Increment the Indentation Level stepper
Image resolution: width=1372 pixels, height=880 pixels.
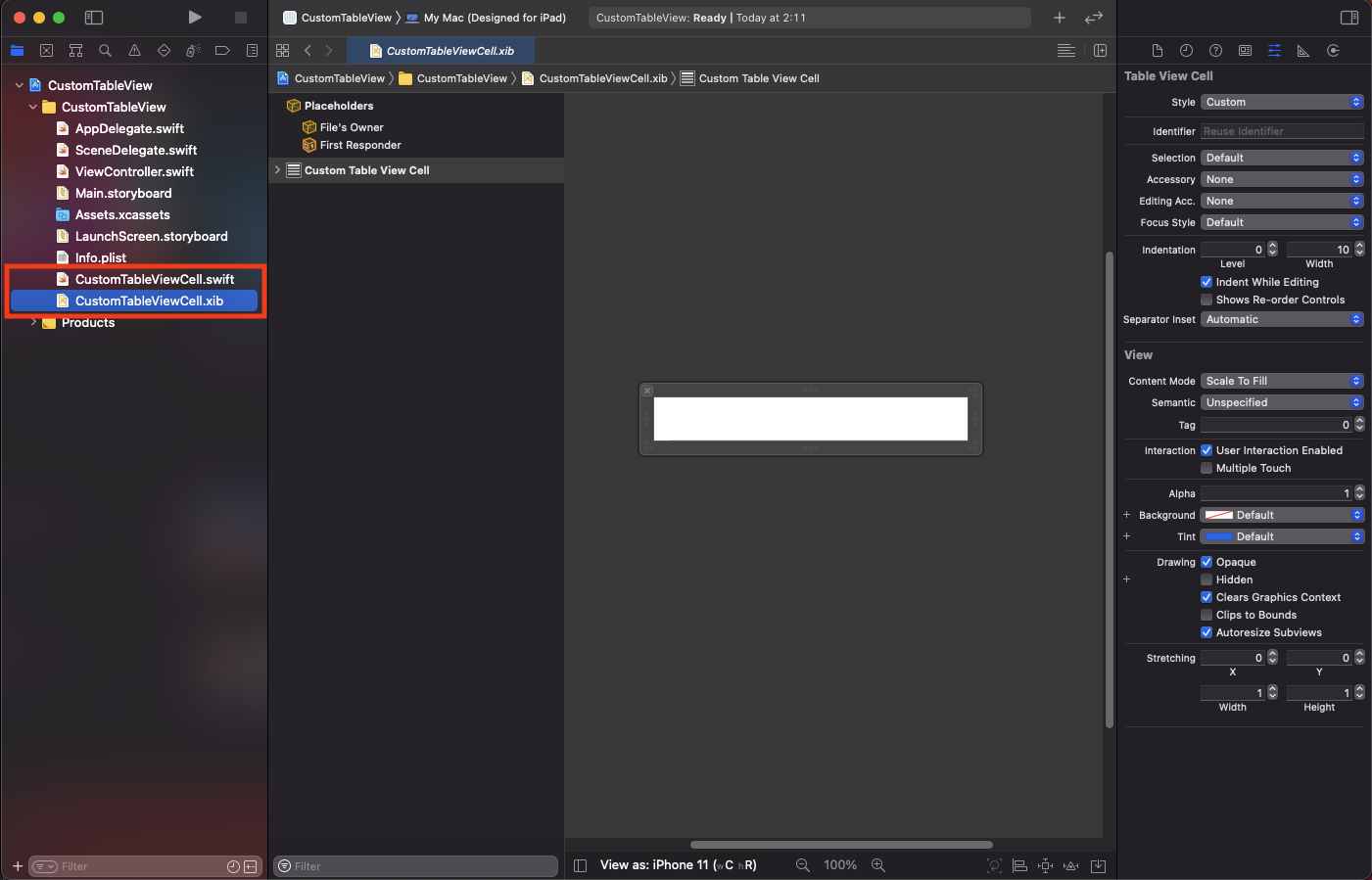tap(1272, 246)
